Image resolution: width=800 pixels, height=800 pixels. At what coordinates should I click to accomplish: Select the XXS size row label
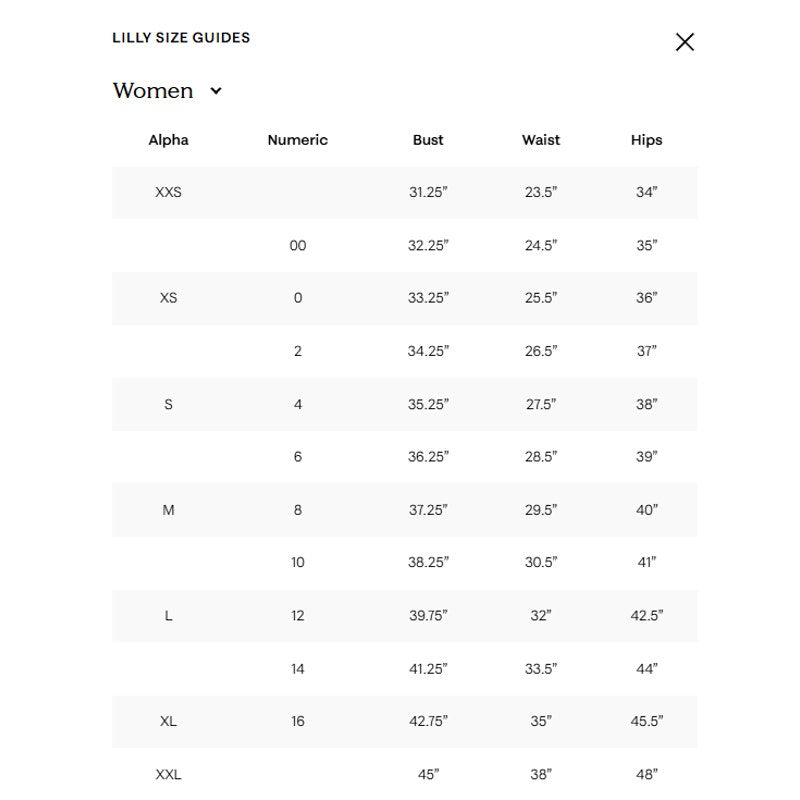pyautogui.click(x=168, y=192)
